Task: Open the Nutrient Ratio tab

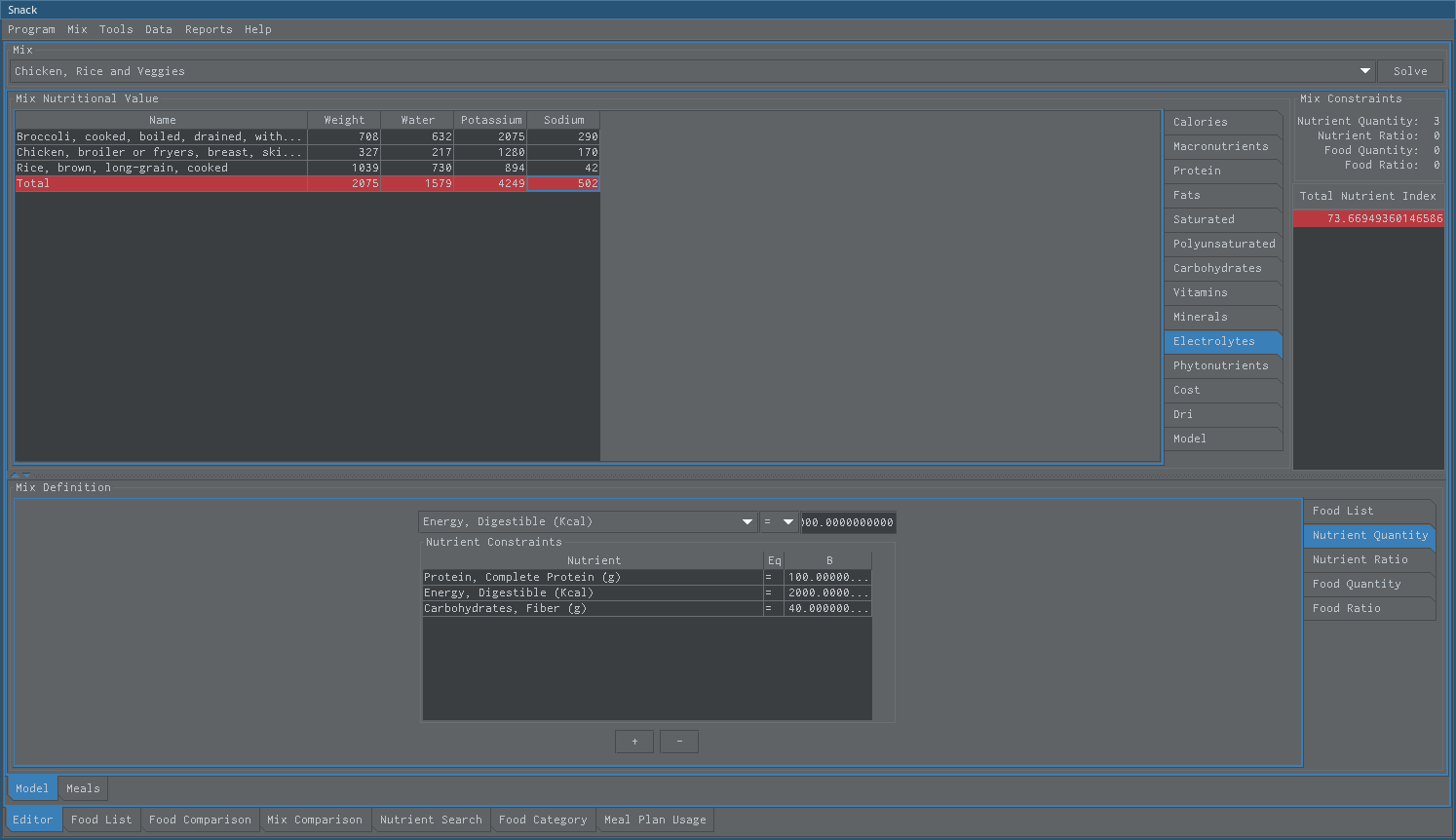Action: pyautogui.click(x=1369, y=559)
